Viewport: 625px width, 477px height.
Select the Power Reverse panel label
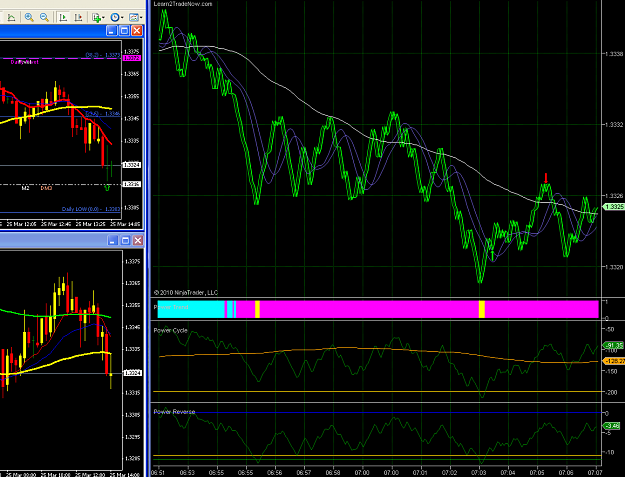click(x=174, y=412)
